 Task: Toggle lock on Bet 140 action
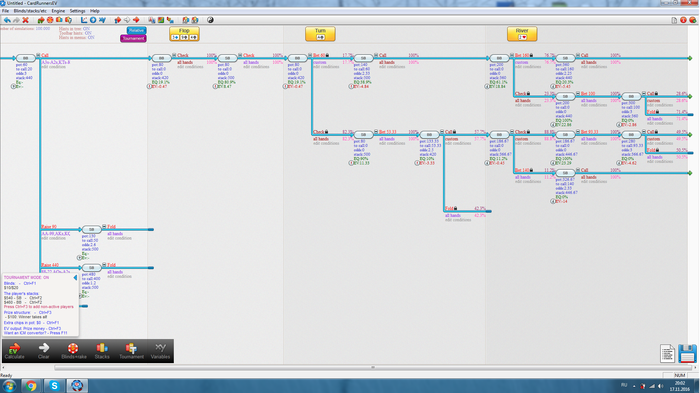[531, 170]
